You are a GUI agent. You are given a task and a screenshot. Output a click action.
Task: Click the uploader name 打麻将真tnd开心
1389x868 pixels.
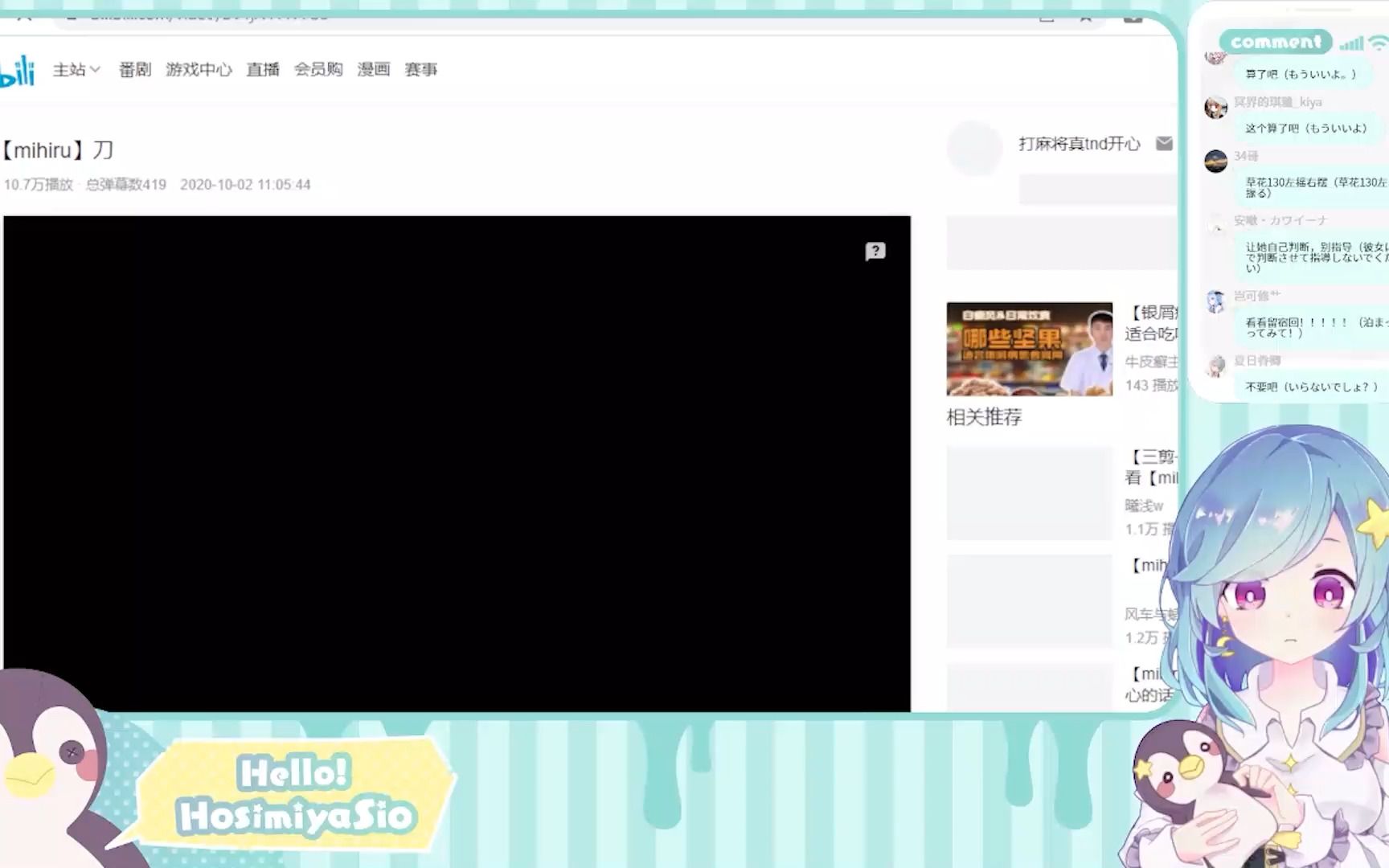pyautogui.click(x=1079, y=144)
